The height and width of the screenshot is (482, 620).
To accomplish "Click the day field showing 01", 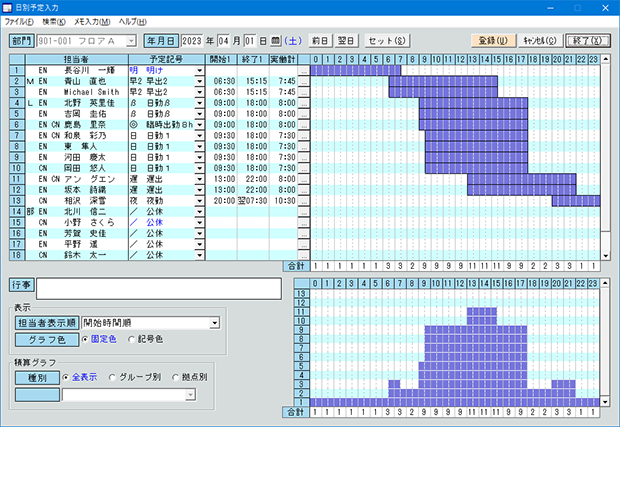I will (x=250, y=41).
